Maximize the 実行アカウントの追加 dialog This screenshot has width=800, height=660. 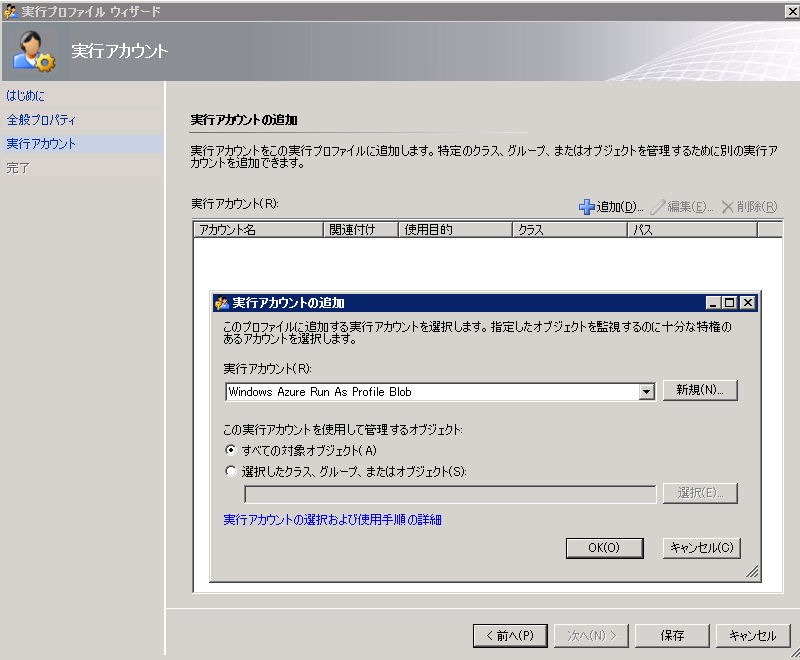[x=730, y=303]
